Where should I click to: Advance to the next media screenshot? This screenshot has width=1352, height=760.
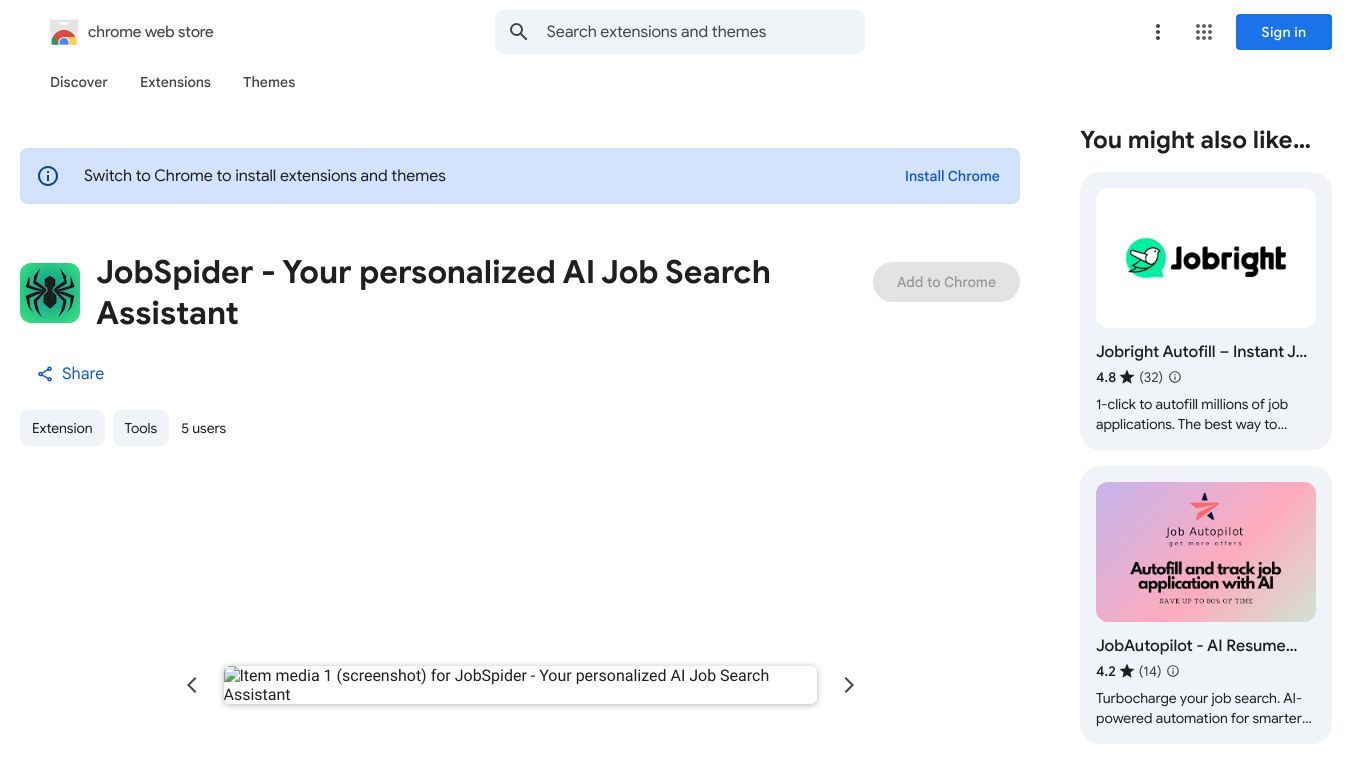tap(848, 685)
